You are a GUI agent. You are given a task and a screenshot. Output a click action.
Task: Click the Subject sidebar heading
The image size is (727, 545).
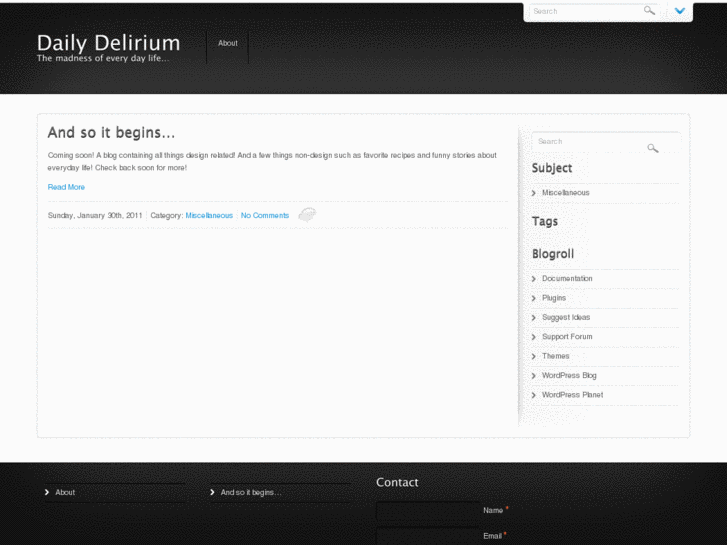pos(552,168)
